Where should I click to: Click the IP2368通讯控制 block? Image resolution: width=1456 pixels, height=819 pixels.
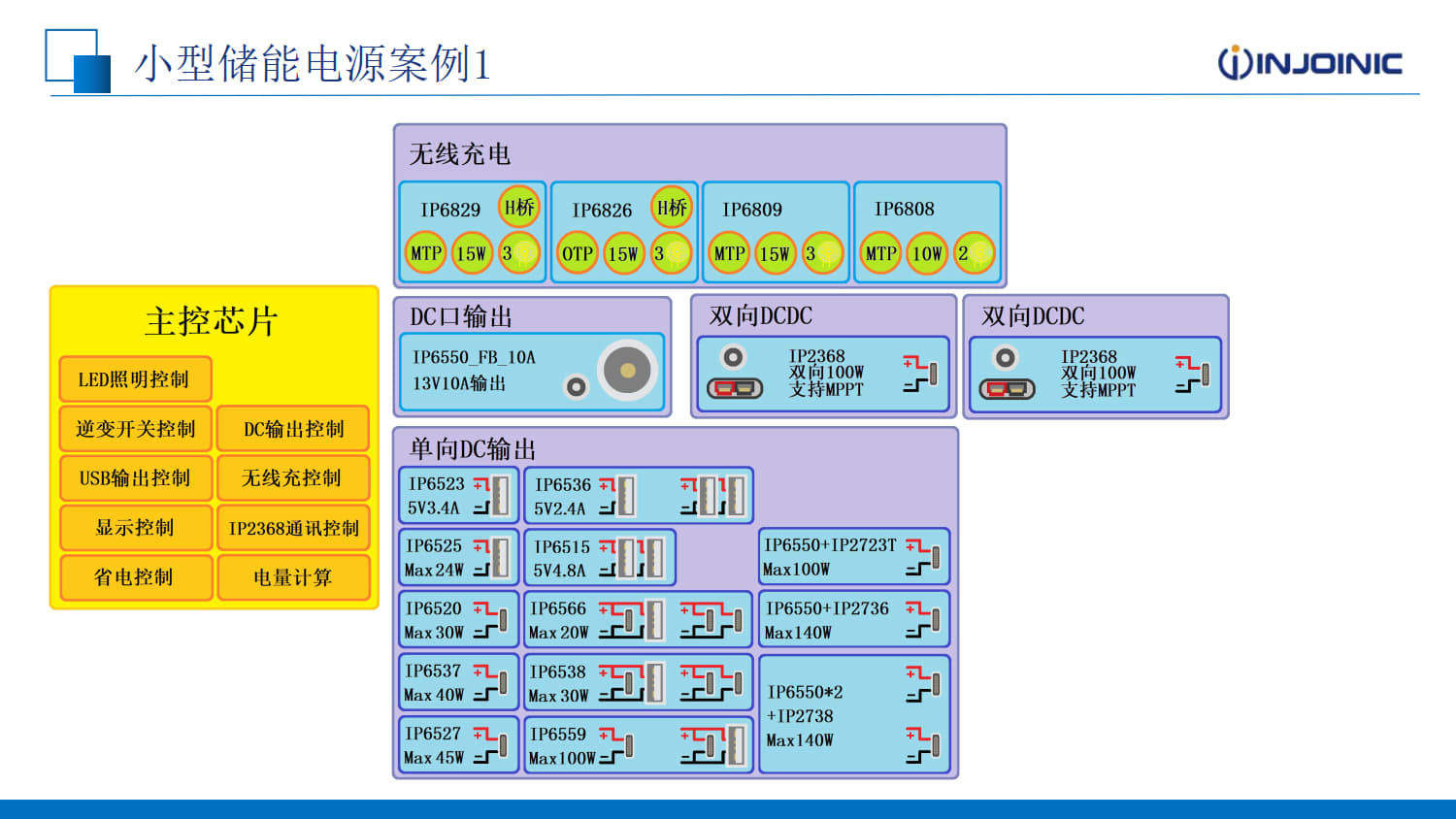click(293, 527)
